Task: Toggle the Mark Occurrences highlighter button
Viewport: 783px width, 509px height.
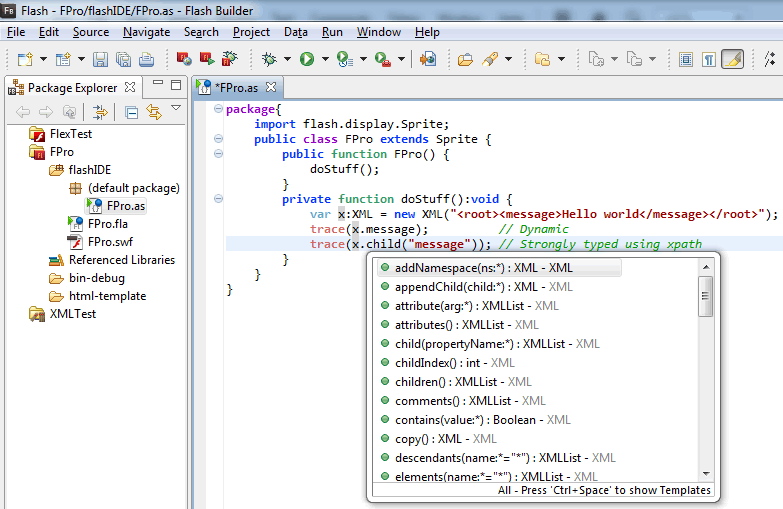Action: click(733, 59)
